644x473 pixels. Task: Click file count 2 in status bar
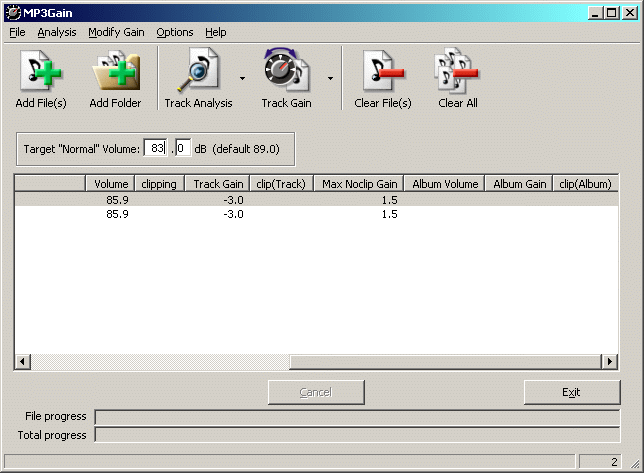click(614, 462)
